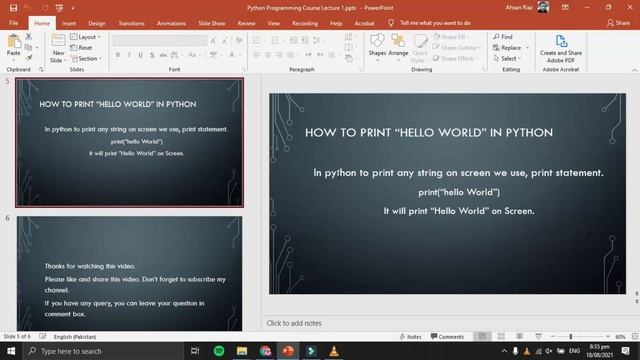Click the Find button
Viewport: 640px width, 360px height.
pos(503,37)
